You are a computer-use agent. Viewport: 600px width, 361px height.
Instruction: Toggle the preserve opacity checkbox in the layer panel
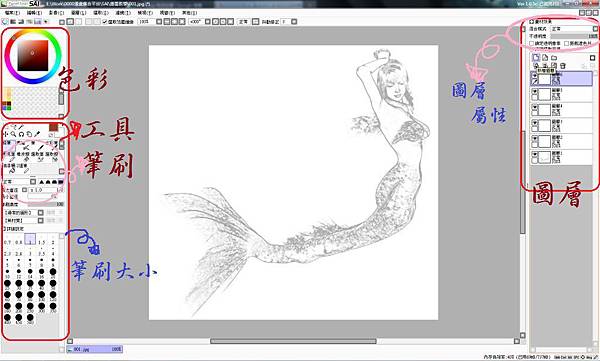click(x=532, y=43)
